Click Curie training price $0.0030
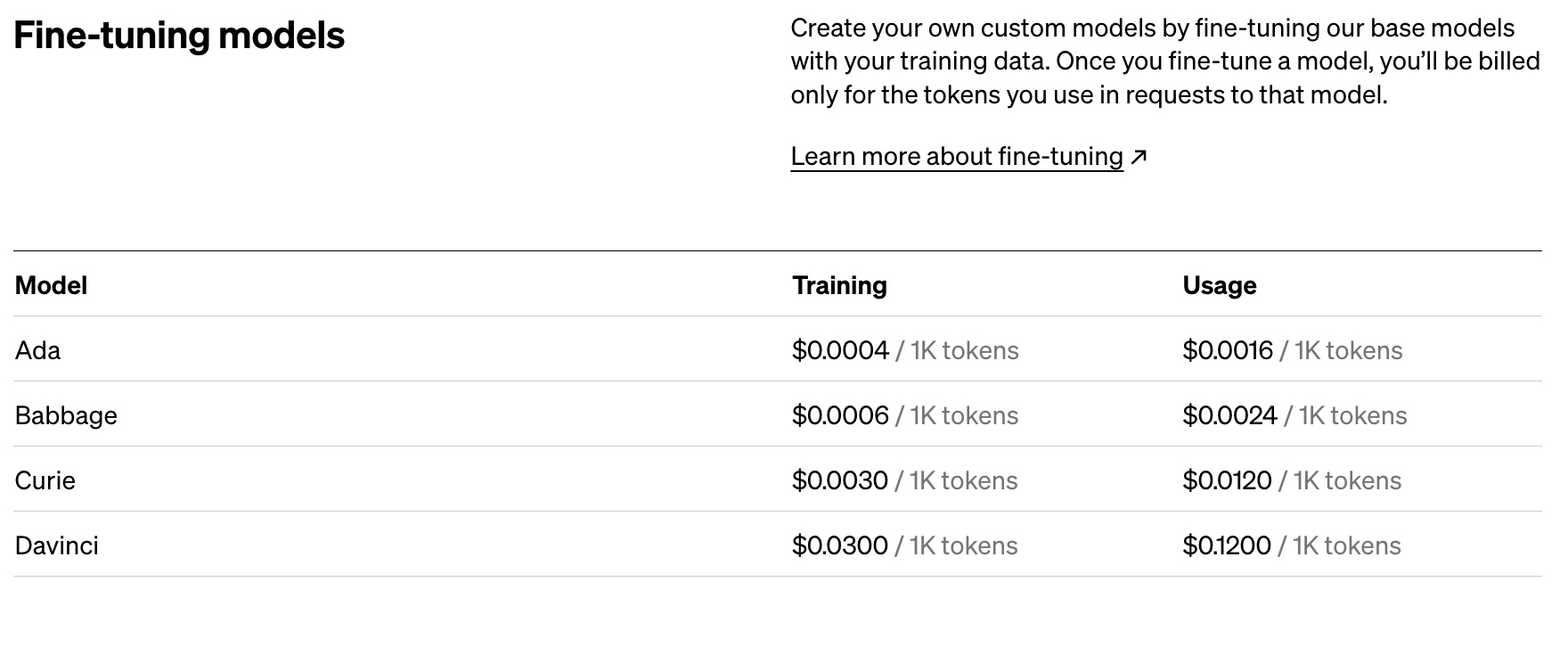Image resolution: width=1568 pixels, height=672 pixels. (x=839, y=480)
